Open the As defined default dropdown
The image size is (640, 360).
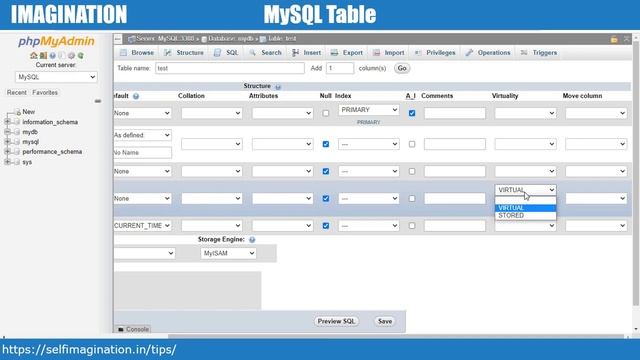pos(142,135)
